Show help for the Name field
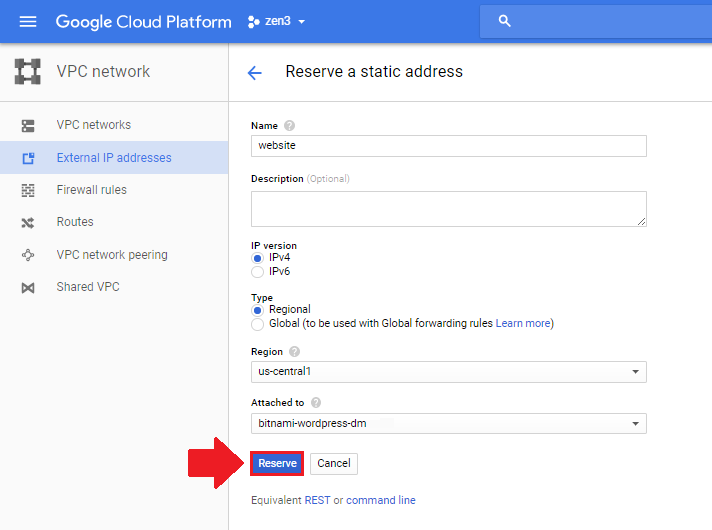Viewport: 712px width, 530px height. 289,125
